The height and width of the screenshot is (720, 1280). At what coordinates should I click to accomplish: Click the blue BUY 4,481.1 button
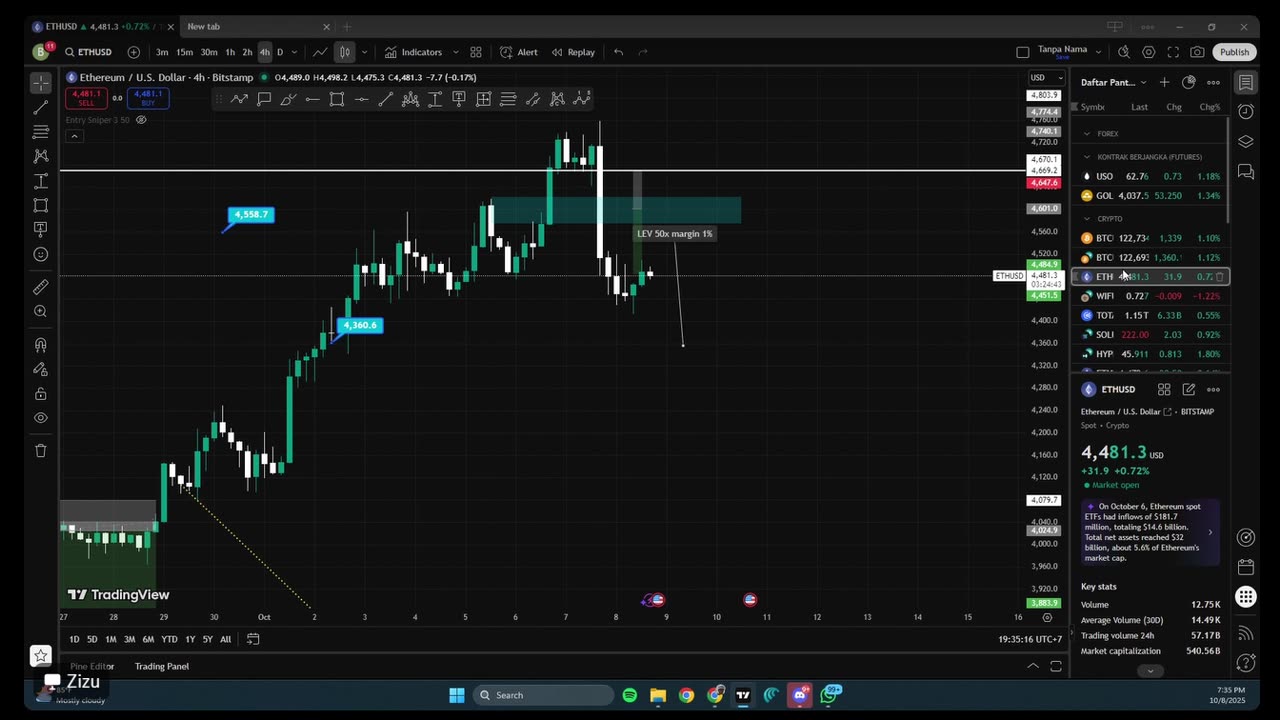(148, 98)
